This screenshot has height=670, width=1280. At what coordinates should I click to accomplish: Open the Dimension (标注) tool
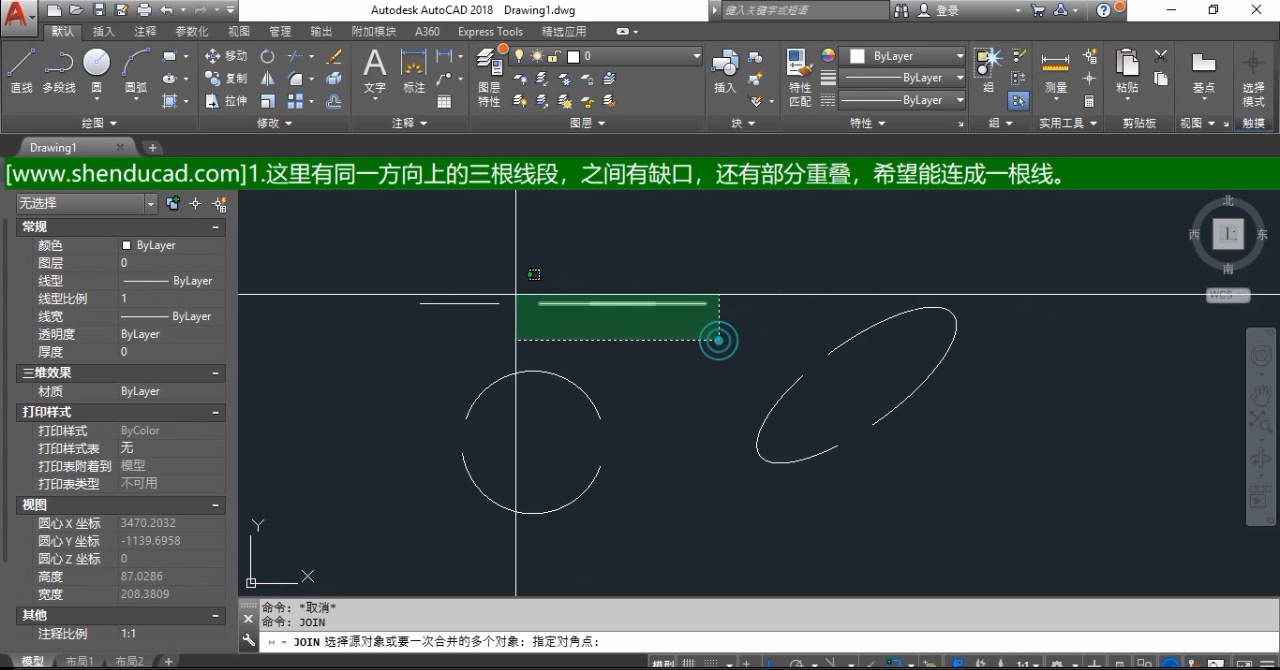[414, 71]
